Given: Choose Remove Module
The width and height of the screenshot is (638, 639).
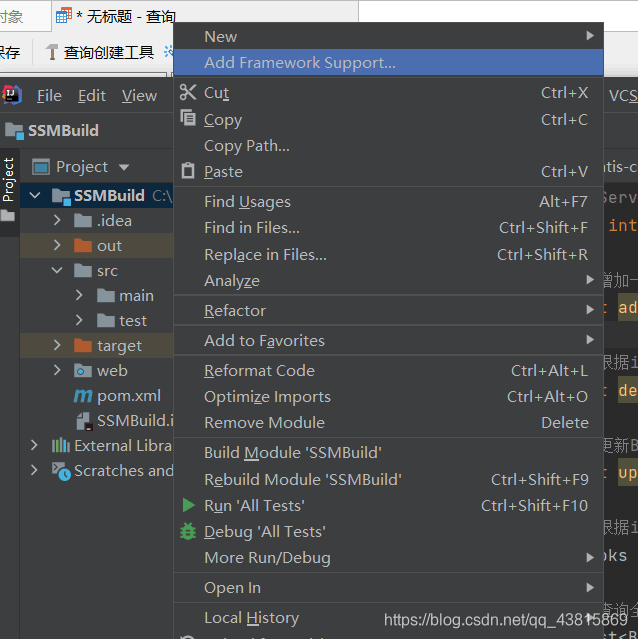Looking at the screenshot, I should pyautogui.click(x=388, y=423).
